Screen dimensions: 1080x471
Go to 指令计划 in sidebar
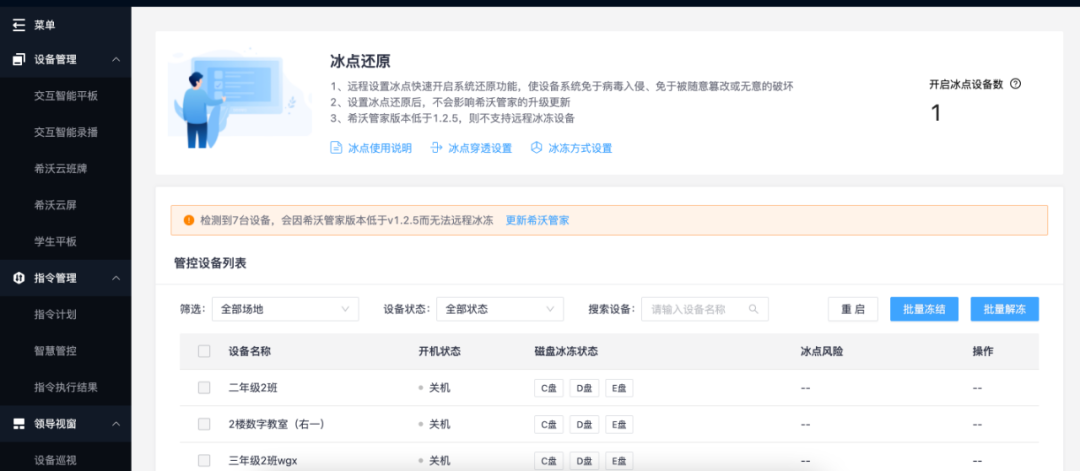click(55, 314)
